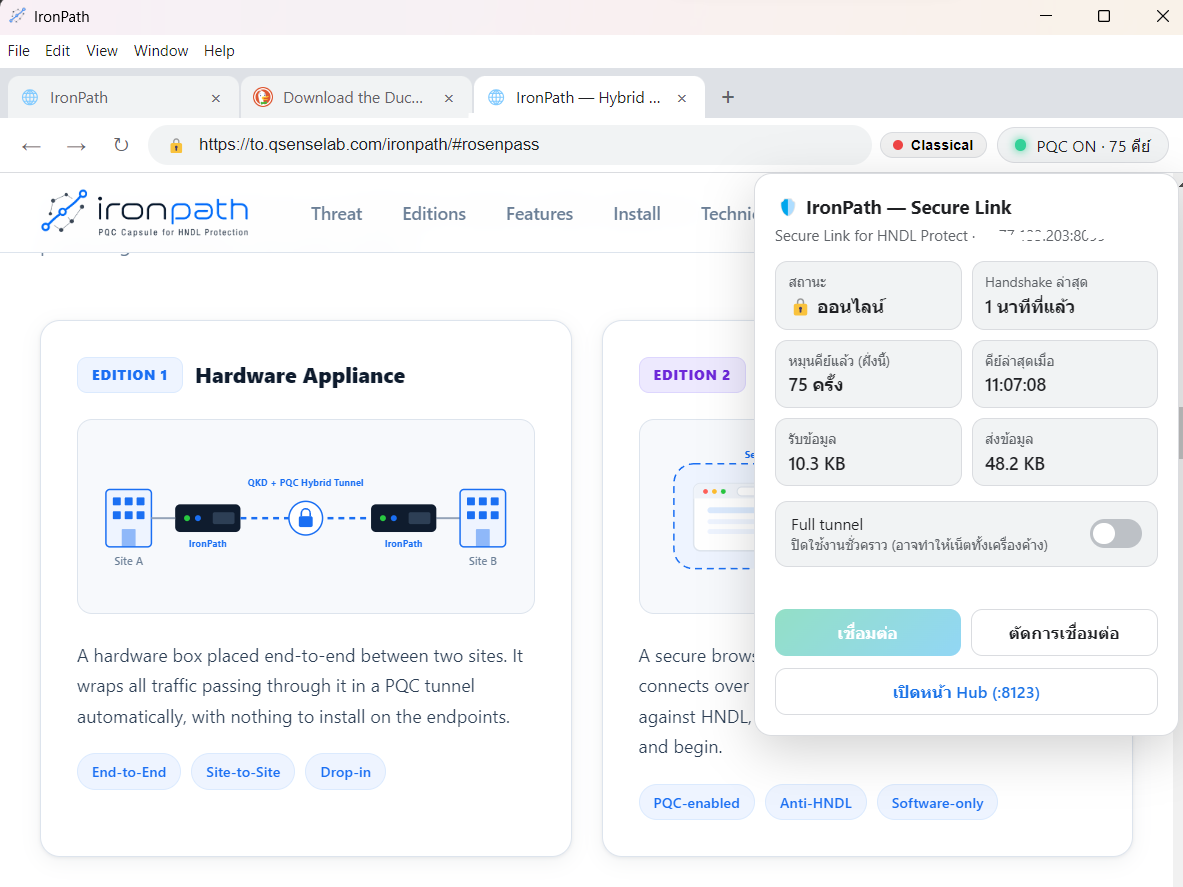
Task: Click the Site A building icon
Action: (x=128, y=517)
